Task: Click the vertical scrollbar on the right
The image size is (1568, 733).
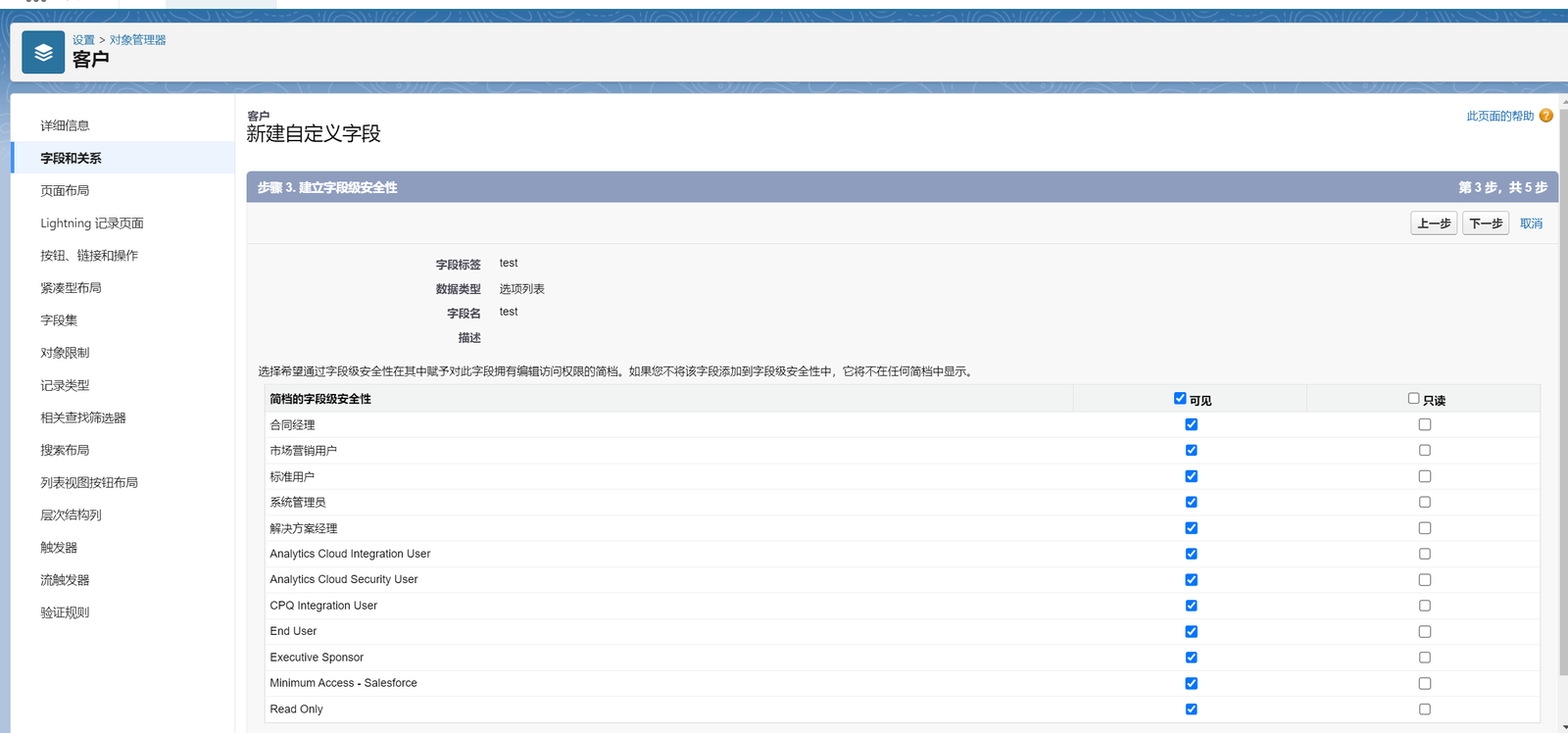Action: tap(1563, 392)
